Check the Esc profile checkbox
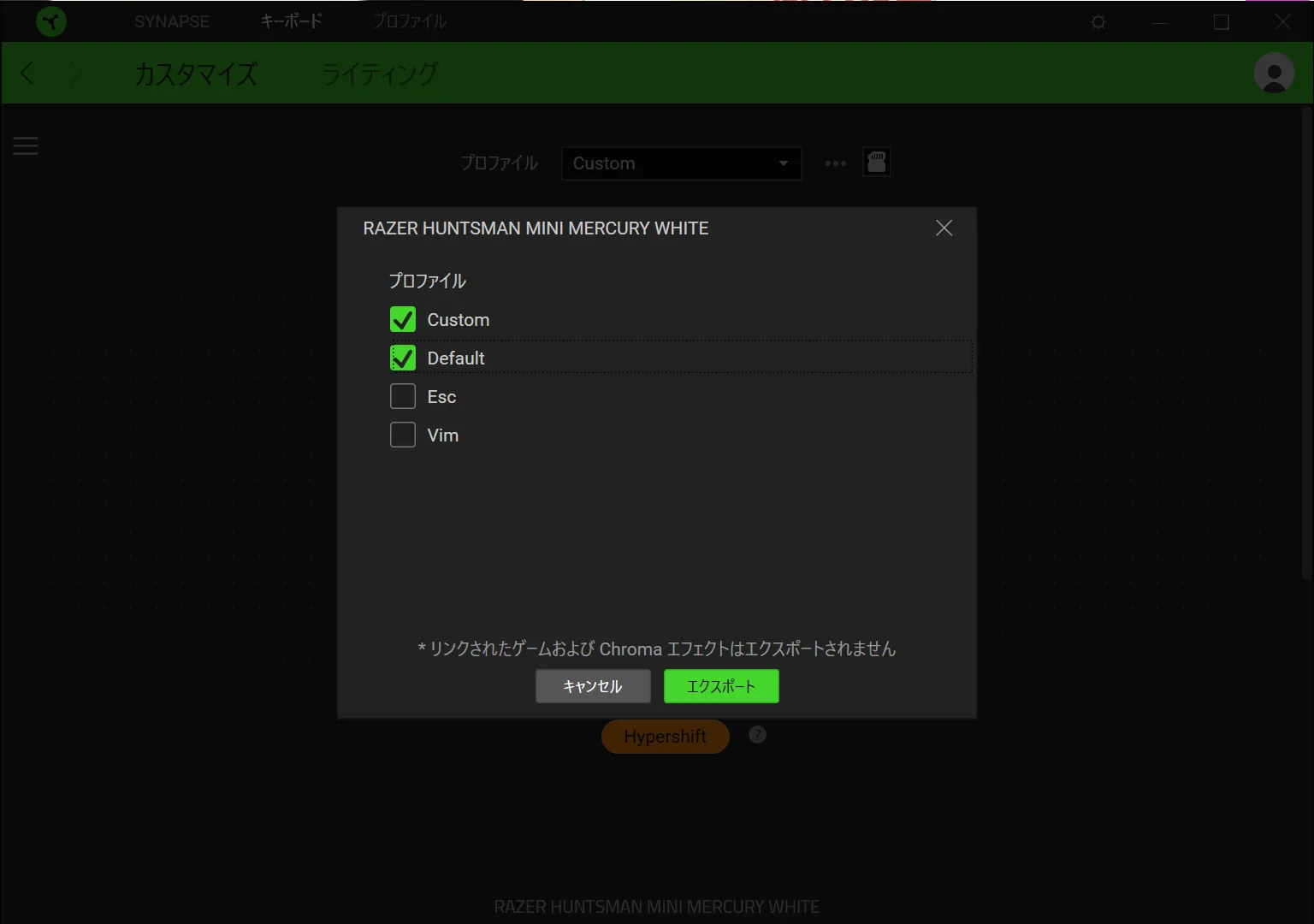This screenshot has width=1314, height=924. (403, 397)
